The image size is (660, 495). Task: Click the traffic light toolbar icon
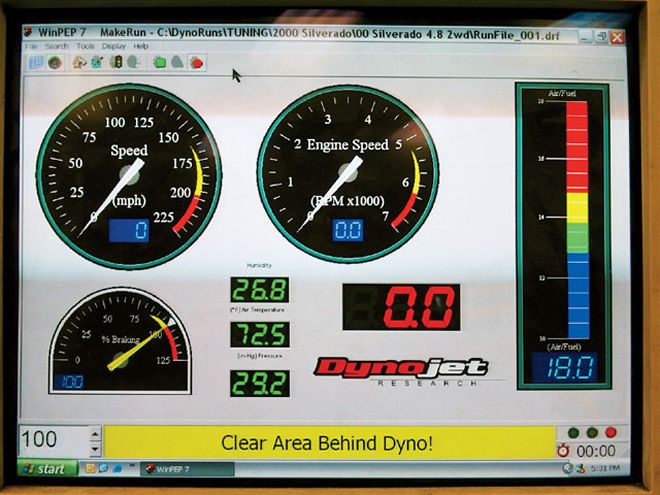tap(116, 62)
